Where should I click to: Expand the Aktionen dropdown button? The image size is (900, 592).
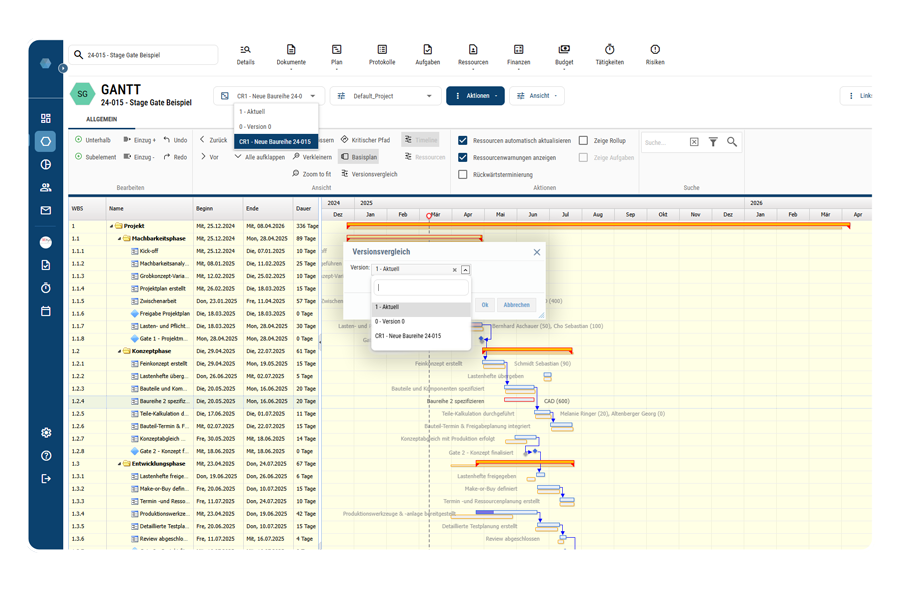(x=475, y=96)
